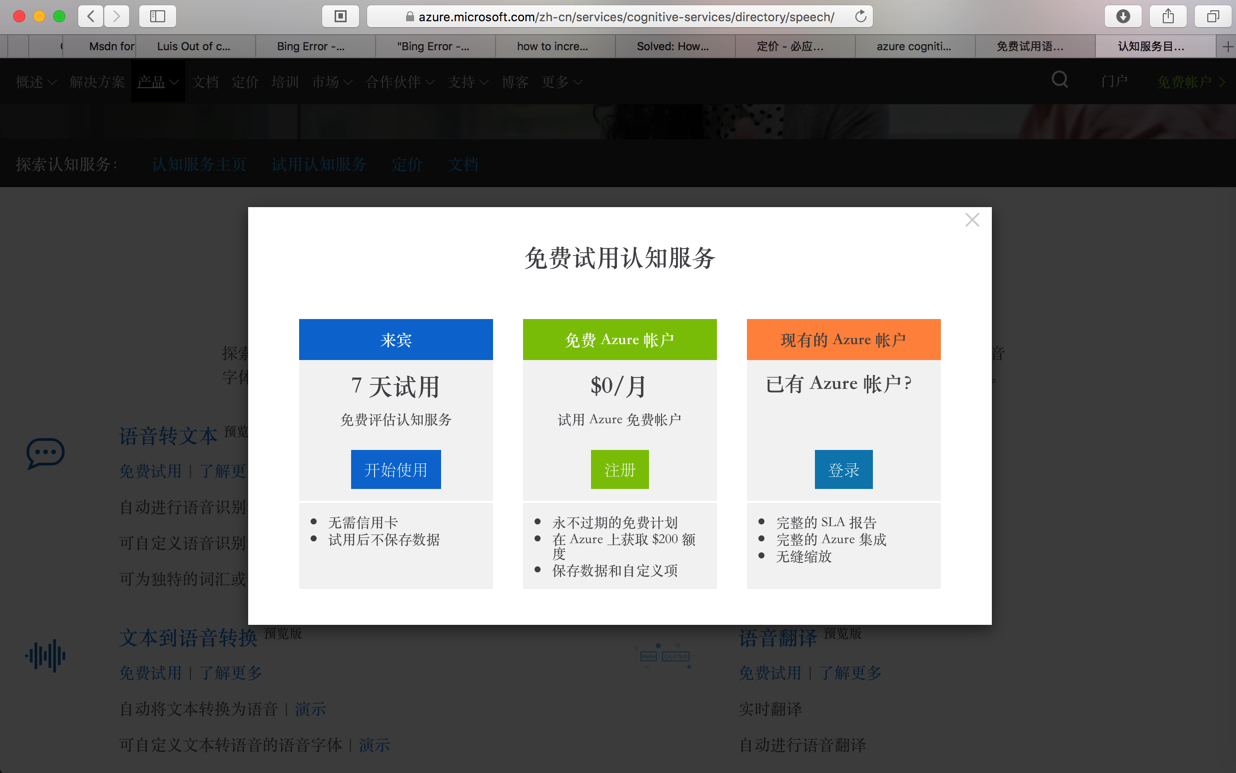Reload the page with refresh icon
This screenshot has height=773, width=1236.
[860, 16]
